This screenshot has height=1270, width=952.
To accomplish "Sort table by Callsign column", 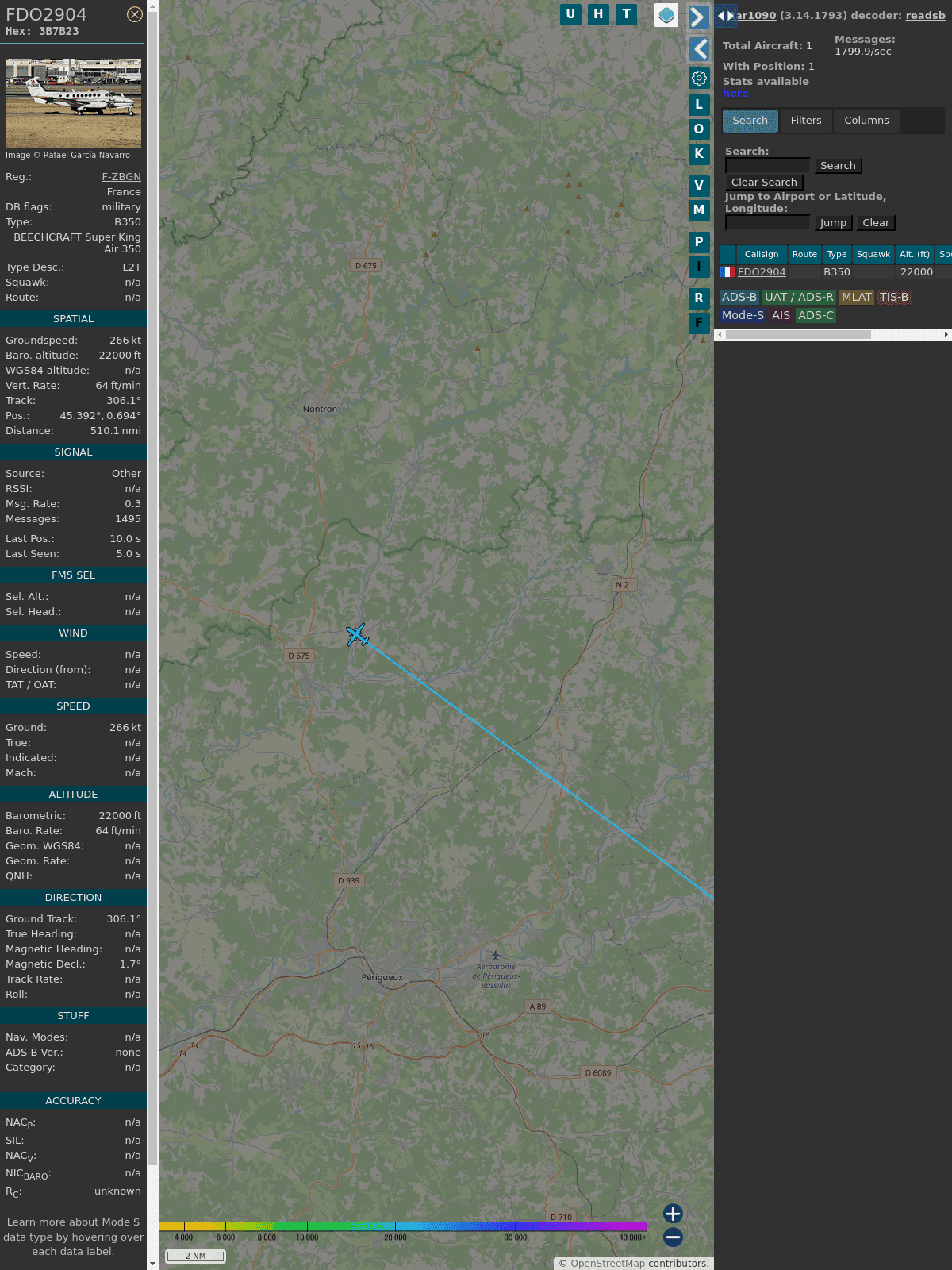I will (x=762, y=255).
